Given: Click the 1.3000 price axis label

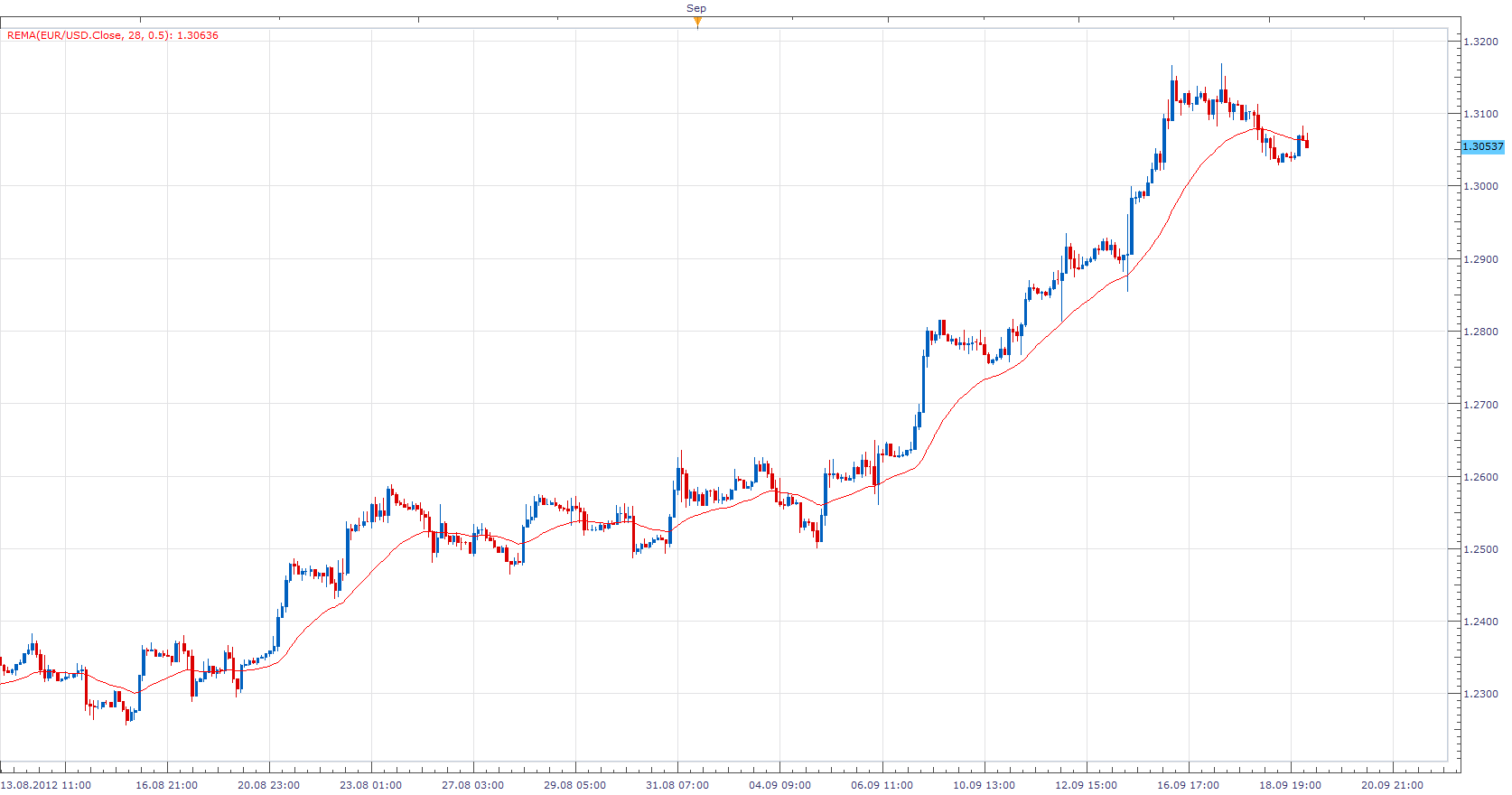Looking at the screenshot, I should [x=1480, y=186].
